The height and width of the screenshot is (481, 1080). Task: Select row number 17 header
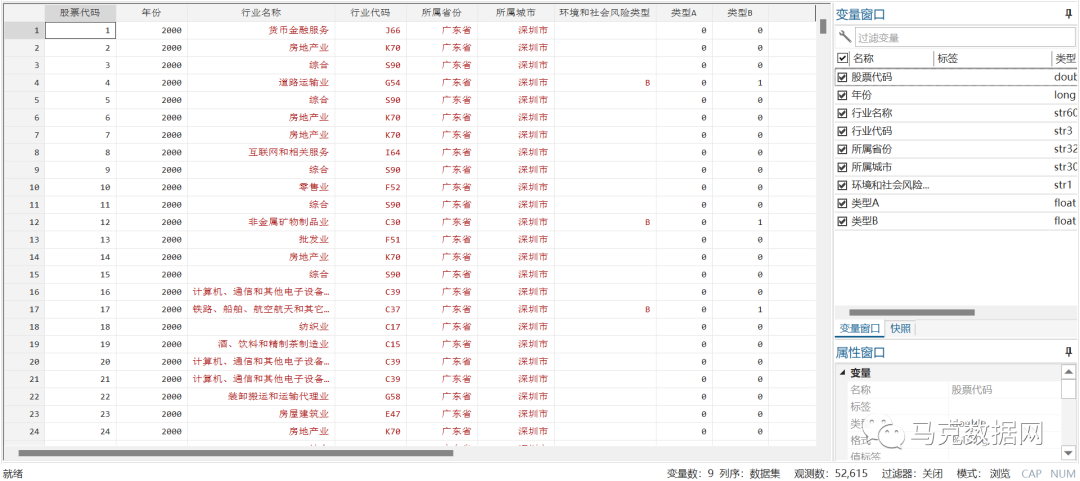[24, 309]
